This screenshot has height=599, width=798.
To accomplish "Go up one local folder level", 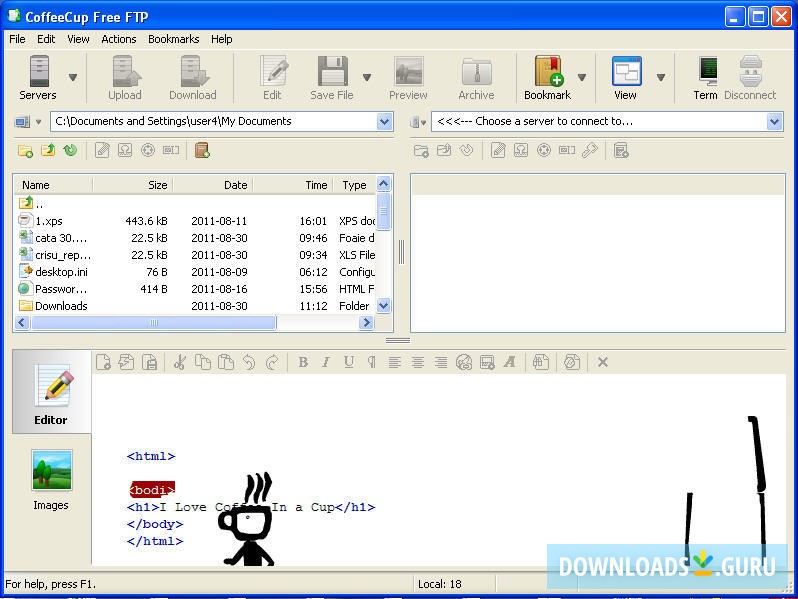I will point(48,151).
